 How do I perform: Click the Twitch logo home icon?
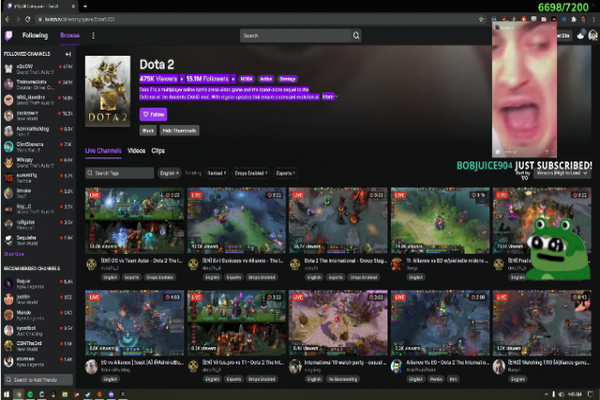click(8, 36)
